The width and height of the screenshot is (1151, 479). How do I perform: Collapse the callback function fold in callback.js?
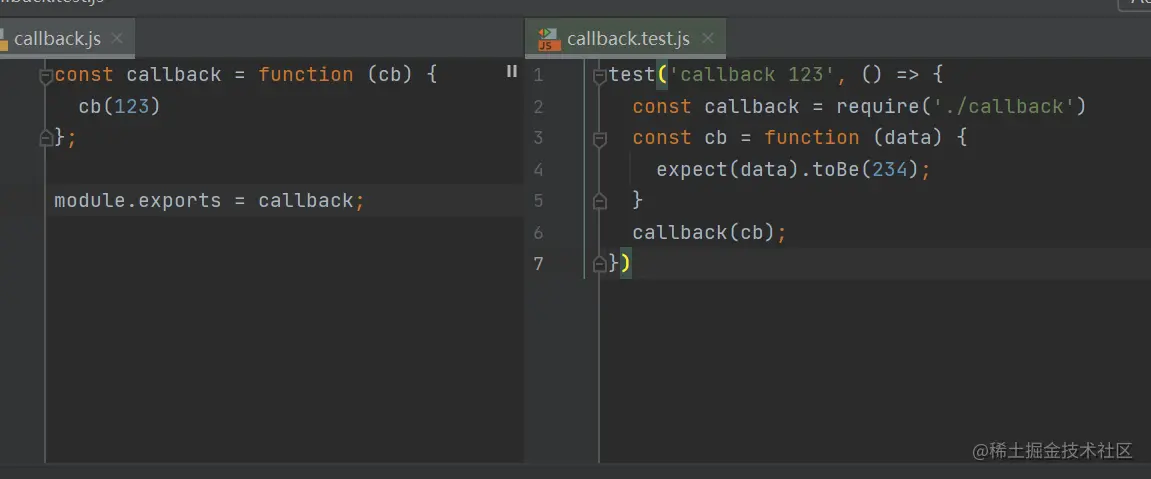click(46, 75)
